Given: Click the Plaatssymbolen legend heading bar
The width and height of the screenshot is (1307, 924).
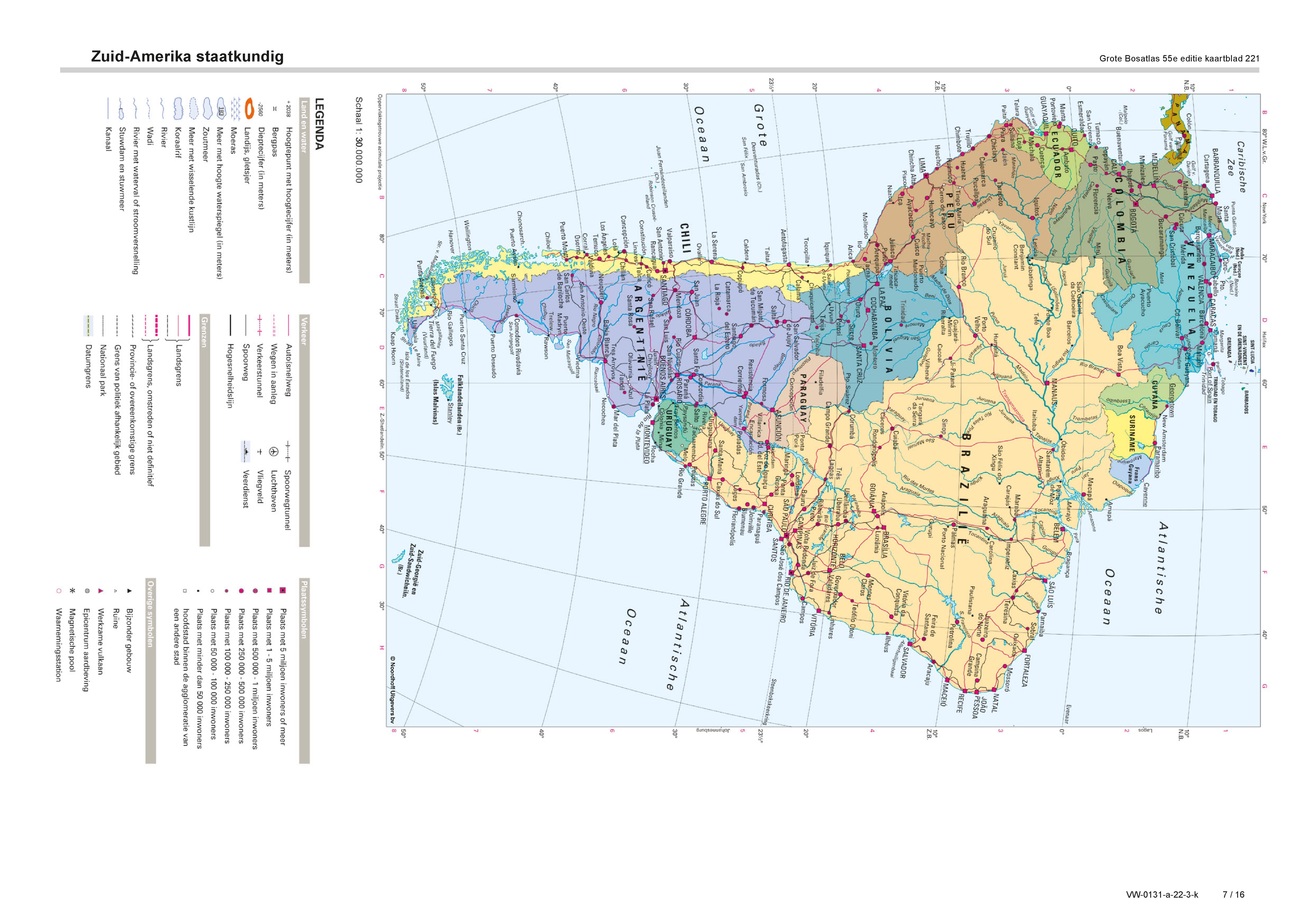Looking at the screenshot, I should [x=304, y=609].
